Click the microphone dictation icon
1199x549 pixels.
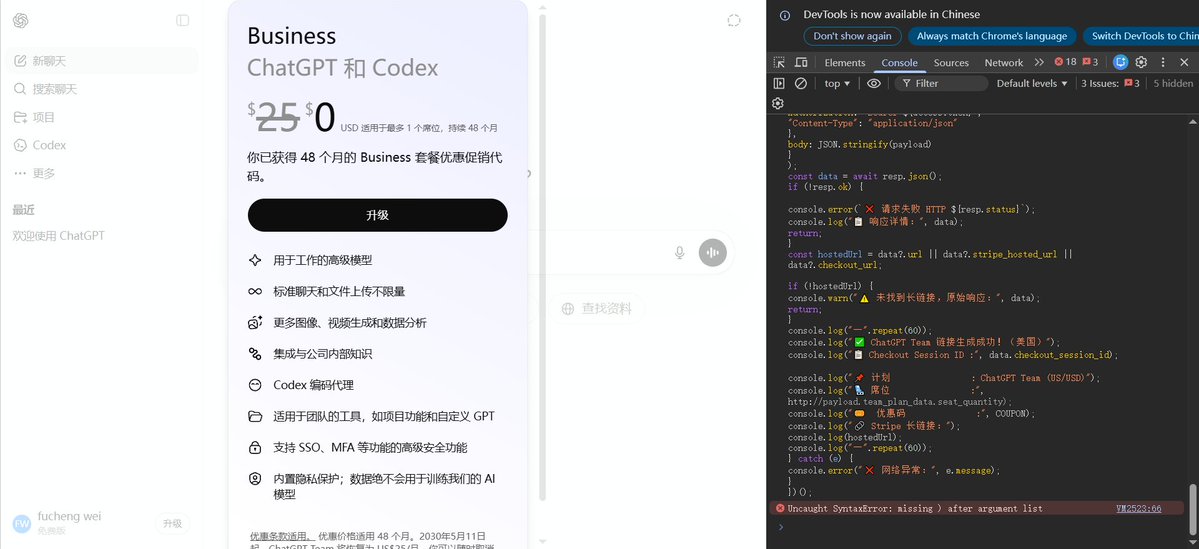679,252
